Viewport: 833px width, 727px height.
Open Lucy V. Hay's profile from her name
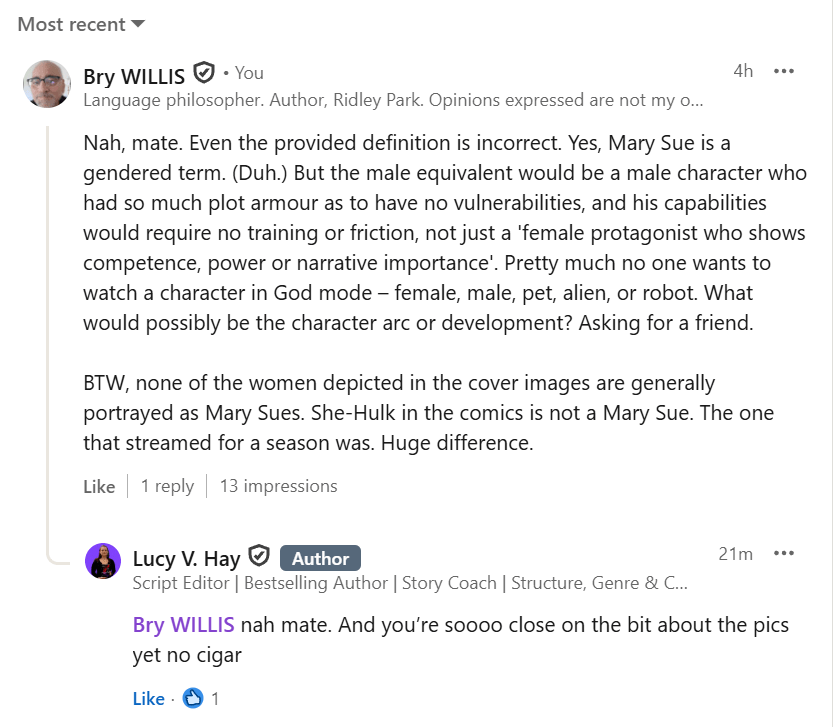(x=186, y=558)
